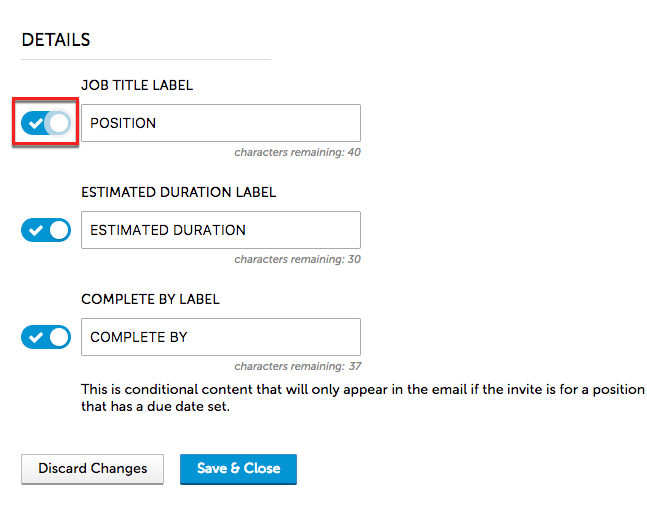The height and width of the screenshot is (516, 647).
Task: Click the Save & Close button
Action: click(238, 468)
